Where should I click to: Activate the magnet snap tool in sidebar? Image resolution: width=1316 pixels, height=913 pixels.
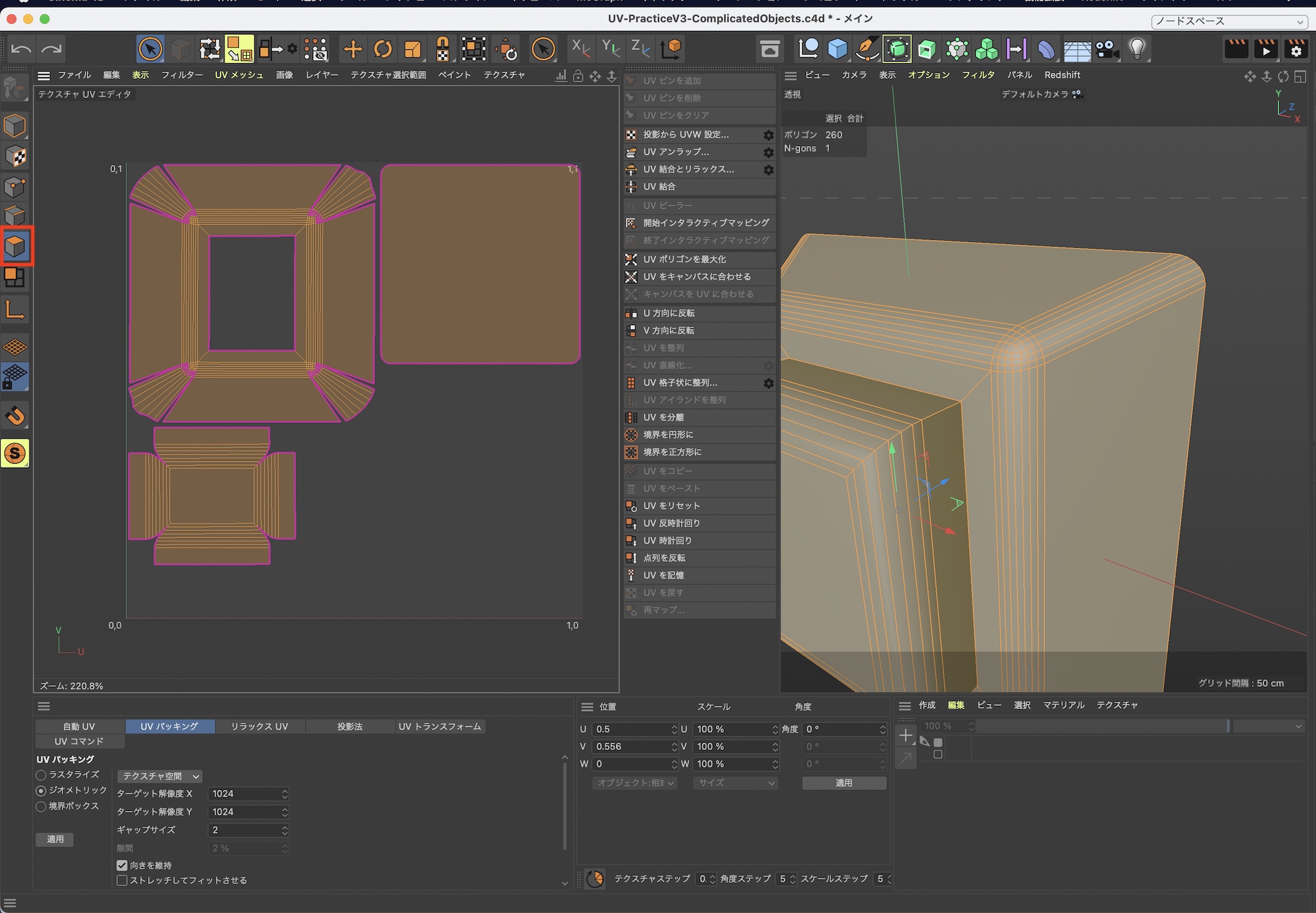15,416
